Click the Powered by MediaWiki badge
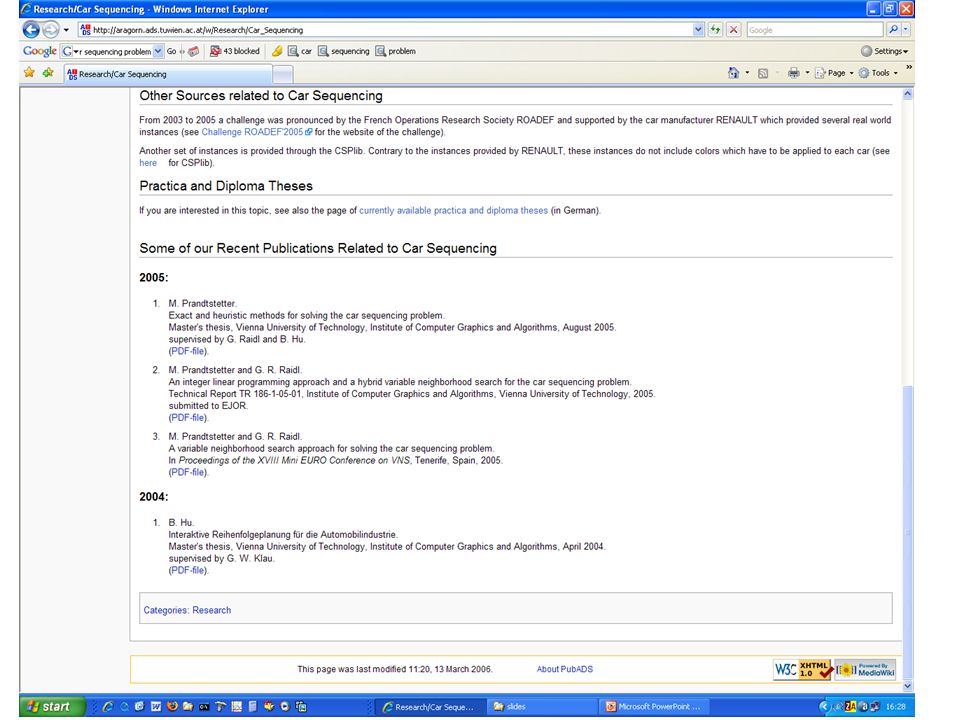Image resolution: width=960 pixels, height=720 pixels. pyautogui.click(x=866, y=669)
